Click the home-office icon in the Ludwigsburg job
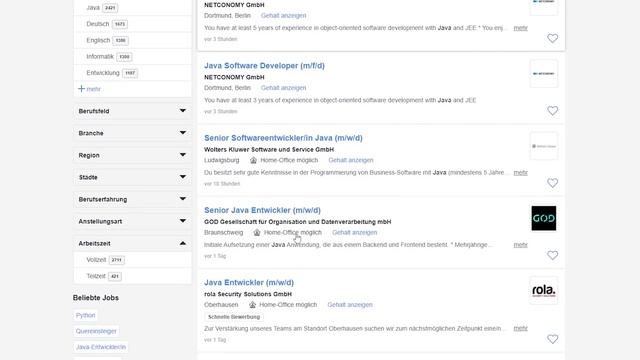Viewport: 640px width, 360px height. (253, 160)
